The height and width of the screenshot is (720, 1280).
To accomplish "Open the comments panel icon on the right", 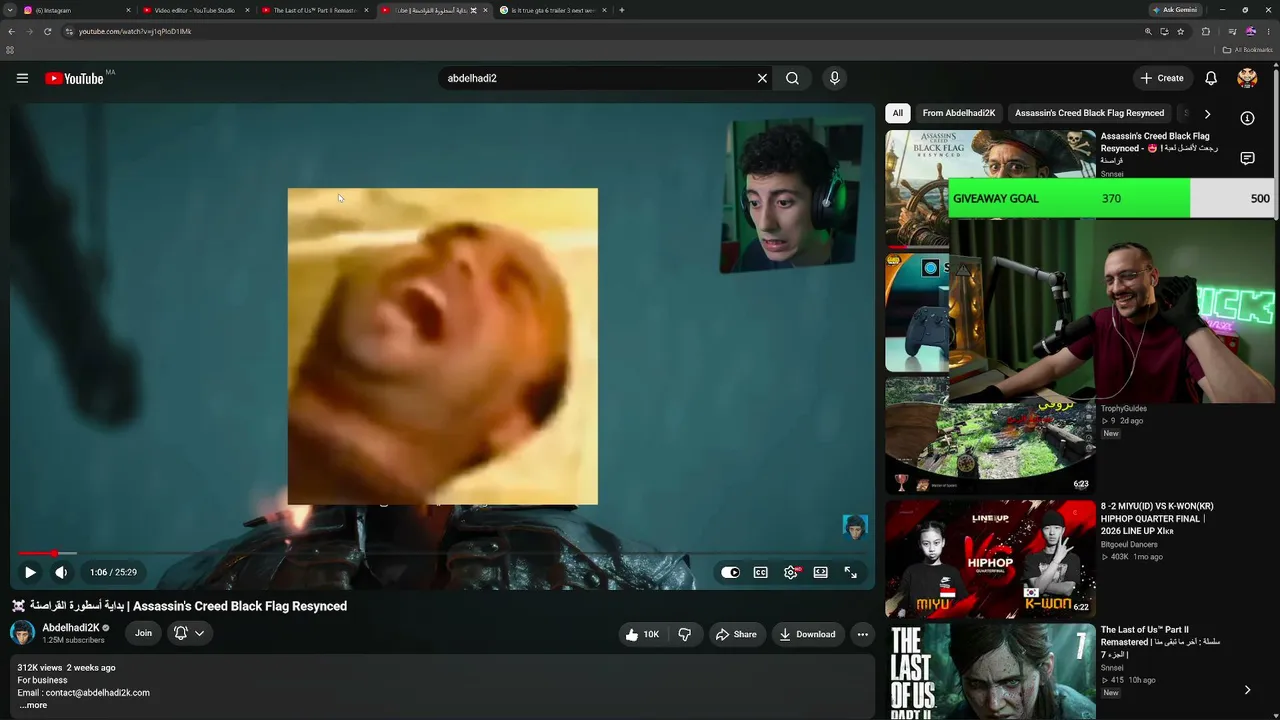I will click(1247, 158).
